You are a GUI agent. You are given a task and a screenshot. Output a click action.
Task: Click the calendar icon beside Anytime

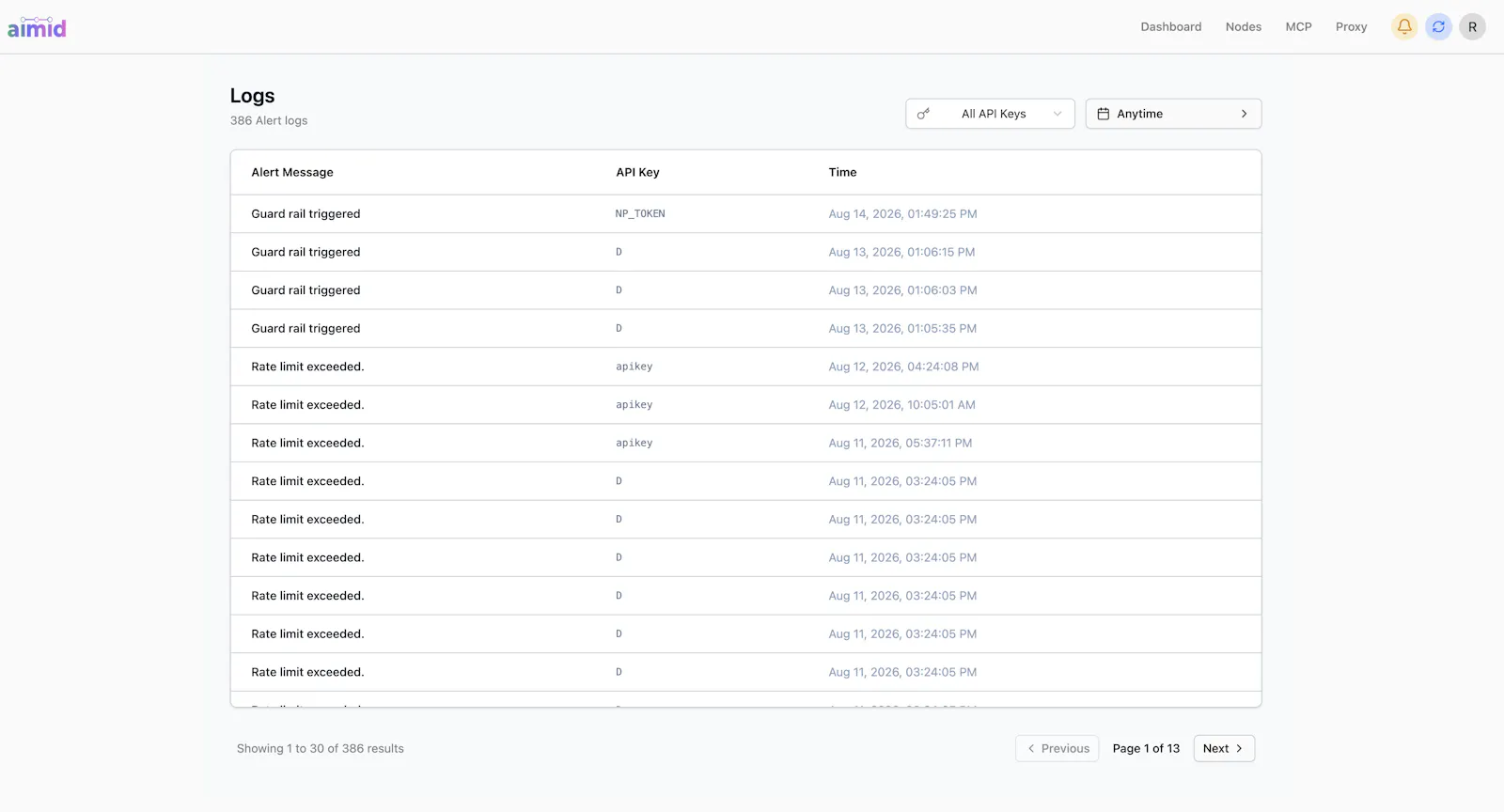point(1104,114)
